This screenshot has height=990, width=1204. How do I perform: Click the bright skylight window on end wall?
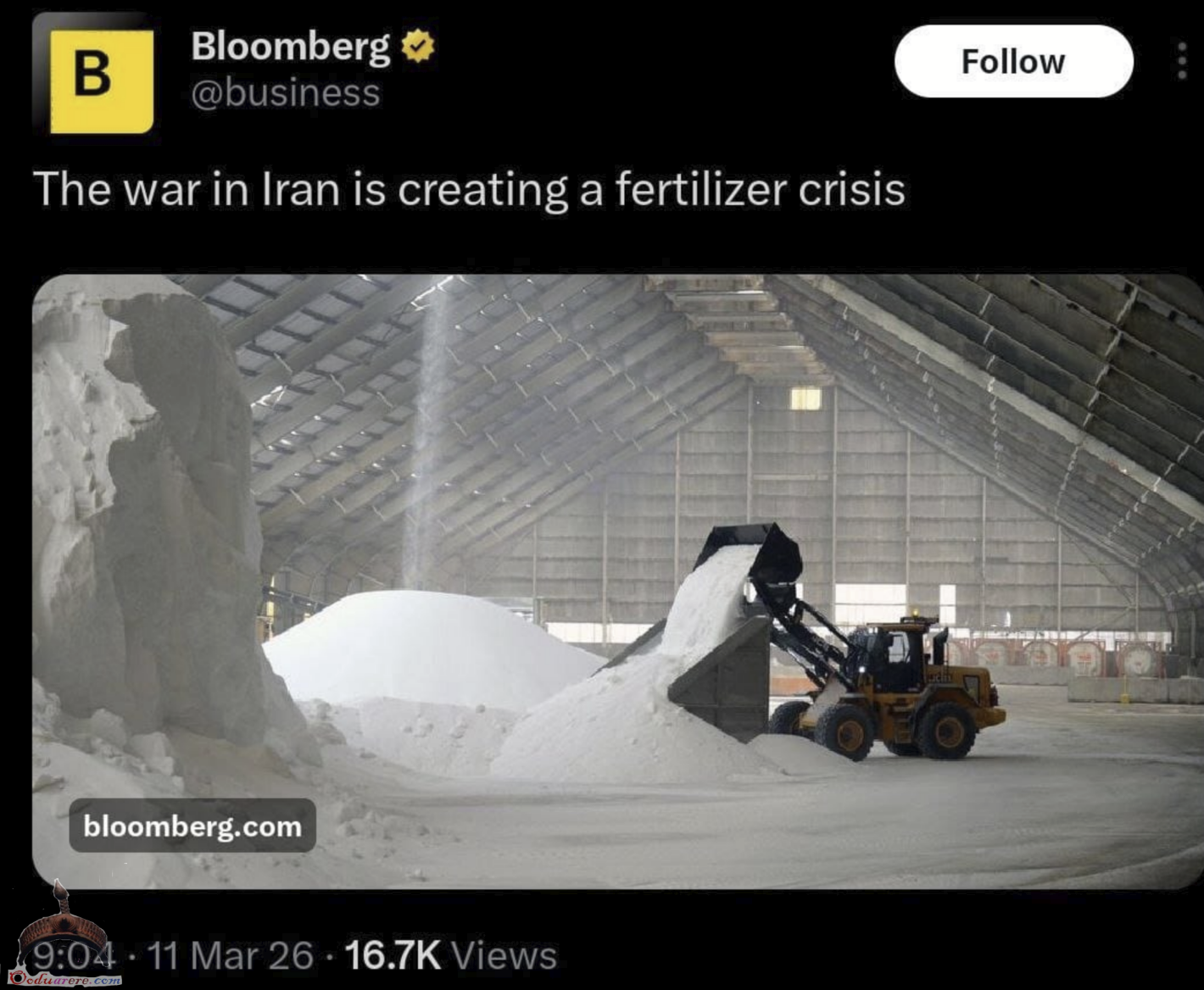(x=805, y=398)
